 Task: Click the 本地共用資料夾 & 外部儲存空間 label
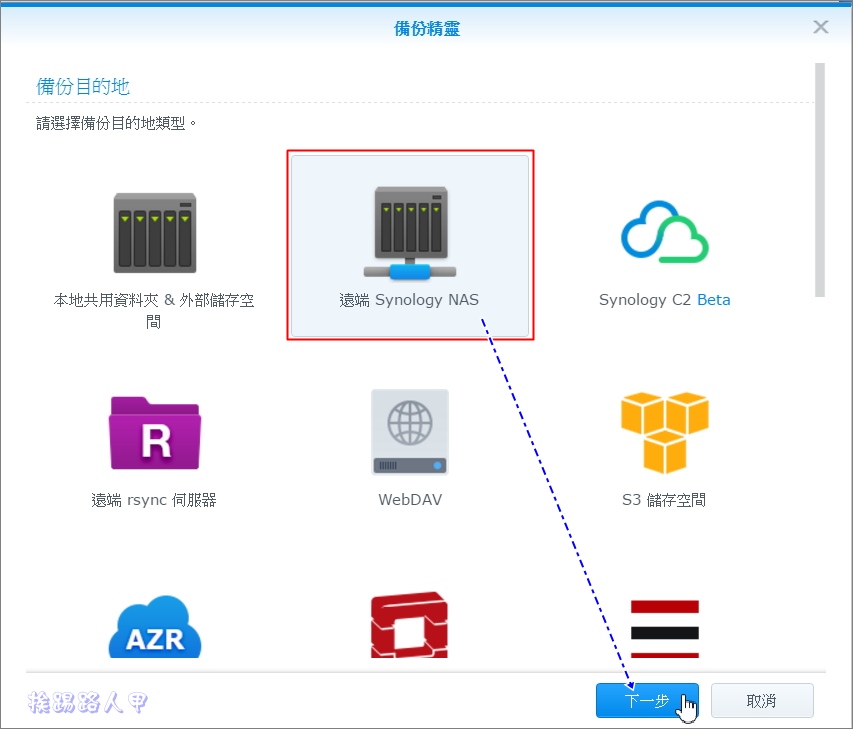pyautogui.click(x=154, y=311)
